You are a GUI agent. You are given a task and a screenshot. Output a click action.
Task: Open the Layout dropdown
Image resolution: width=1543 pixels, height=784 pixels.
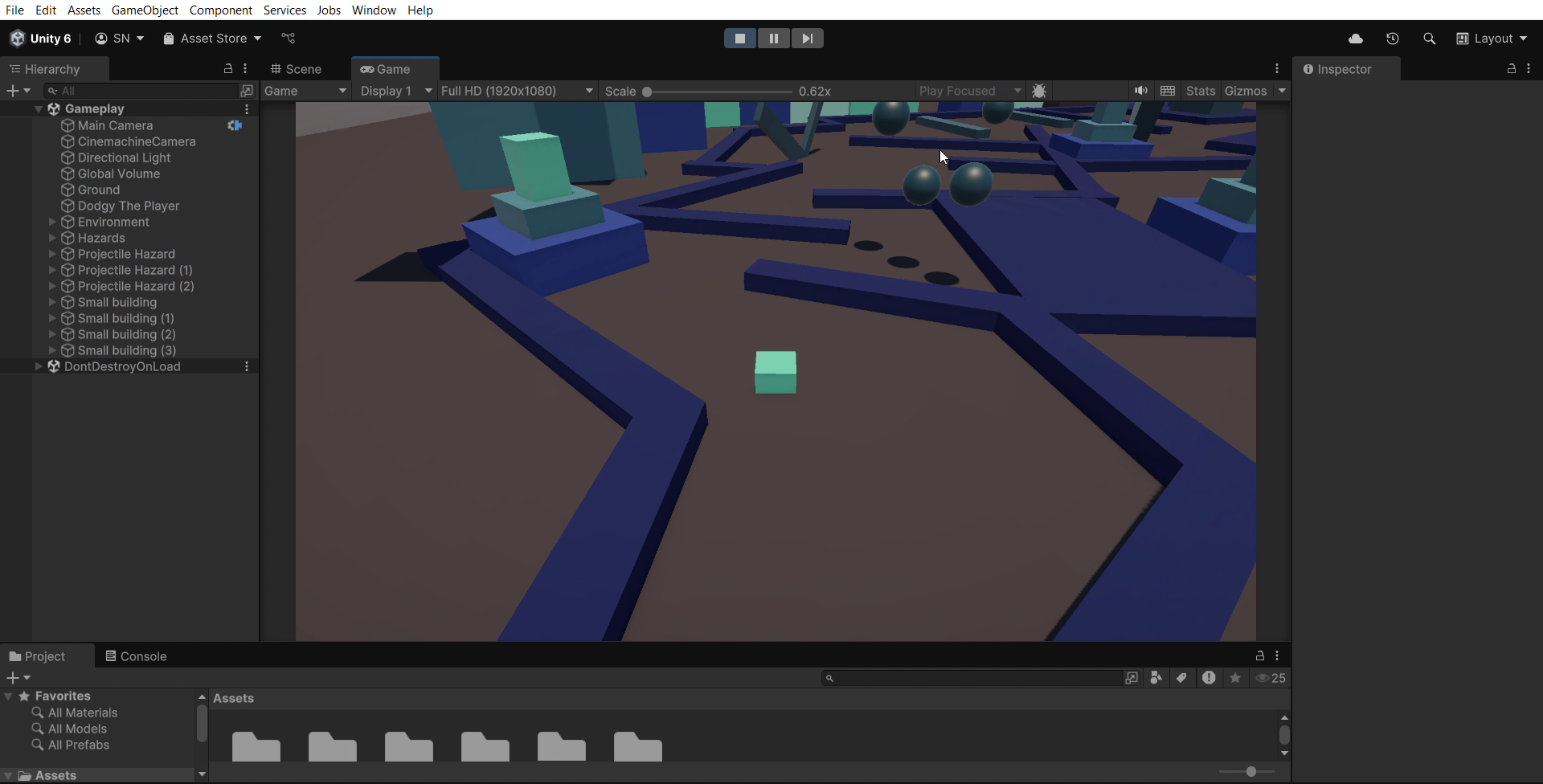[x=1492, y=39]
